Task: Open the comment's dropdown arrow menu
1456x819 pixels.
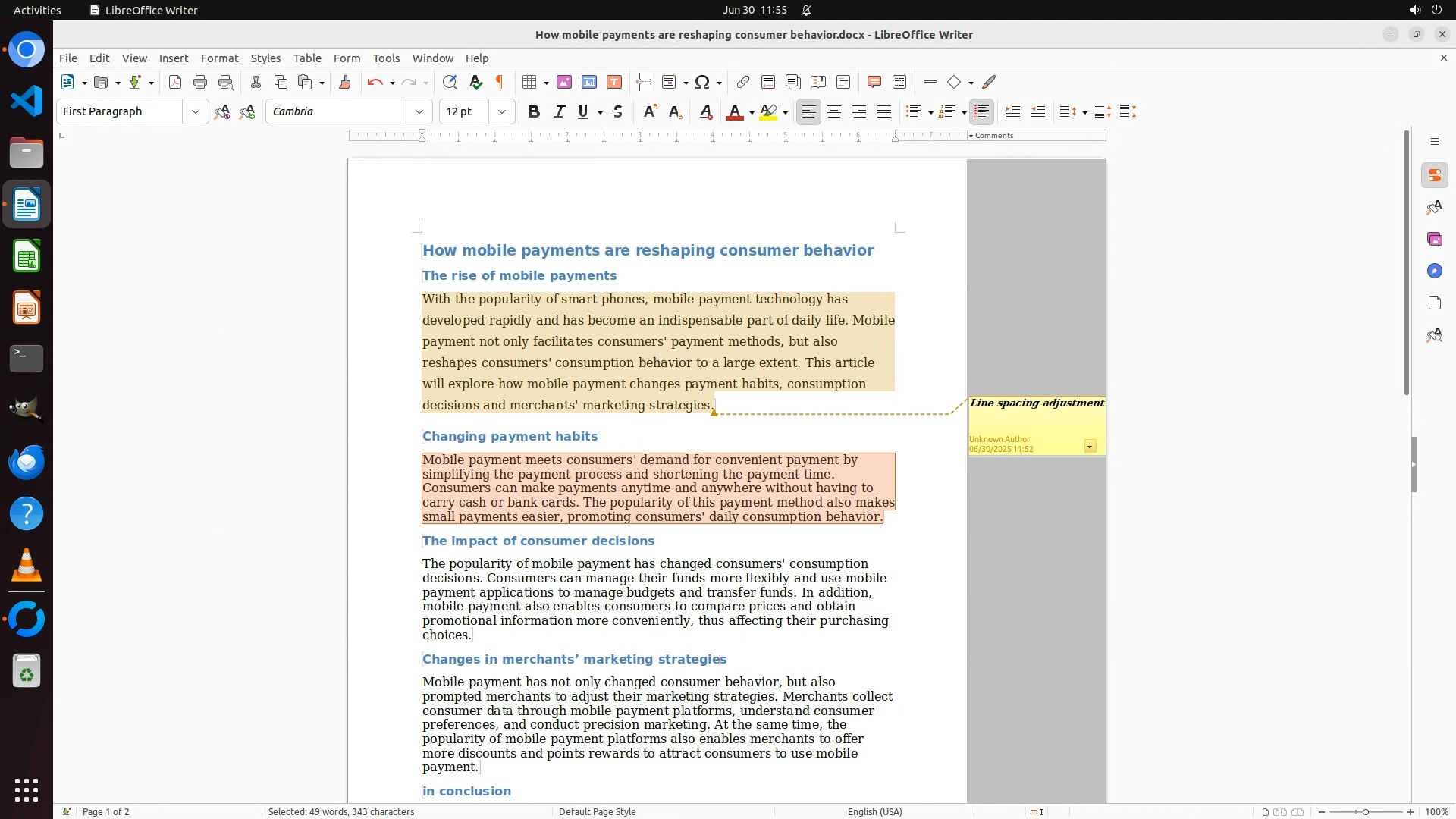Action: 1090,447
